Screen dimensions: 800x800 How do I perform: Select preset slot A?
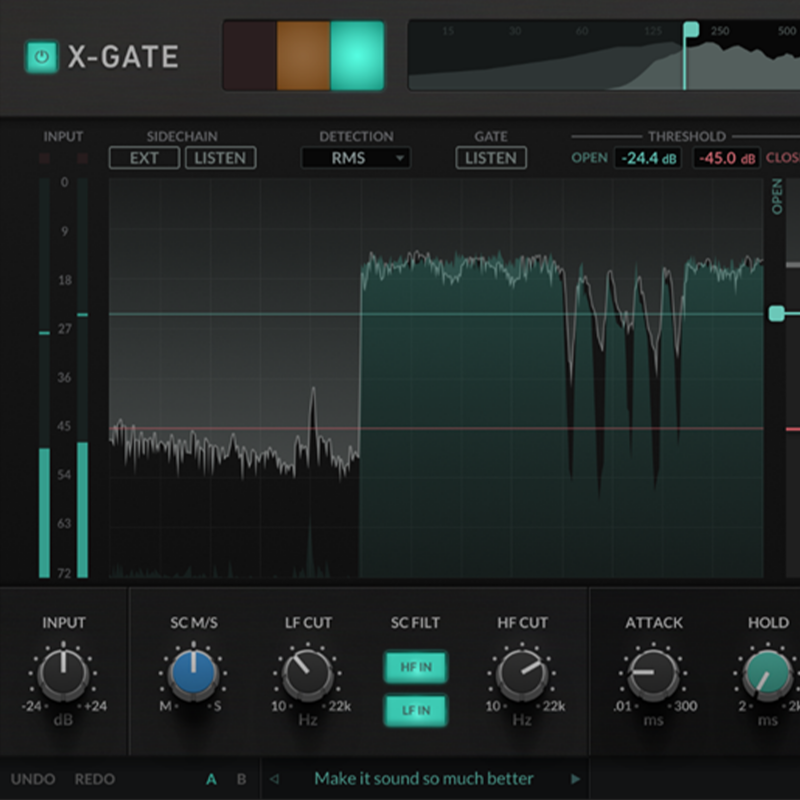210,778
